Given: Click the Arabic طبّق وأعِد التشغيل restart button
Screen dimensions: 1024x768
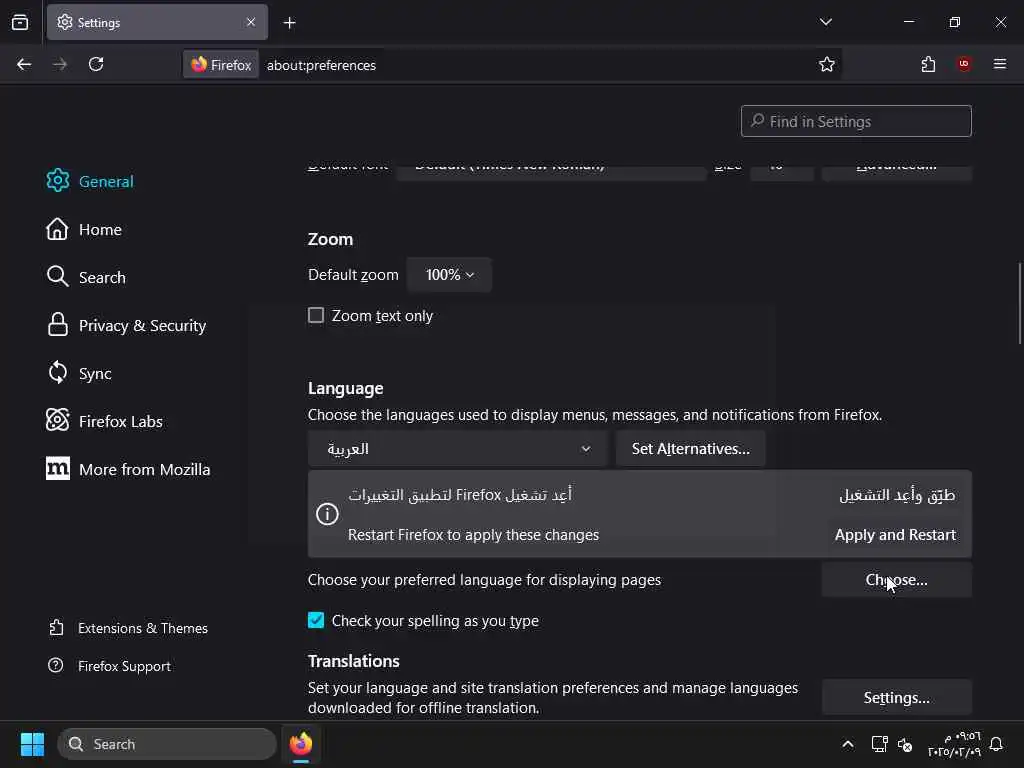Looking at the screenshot, I should point(897,495).
